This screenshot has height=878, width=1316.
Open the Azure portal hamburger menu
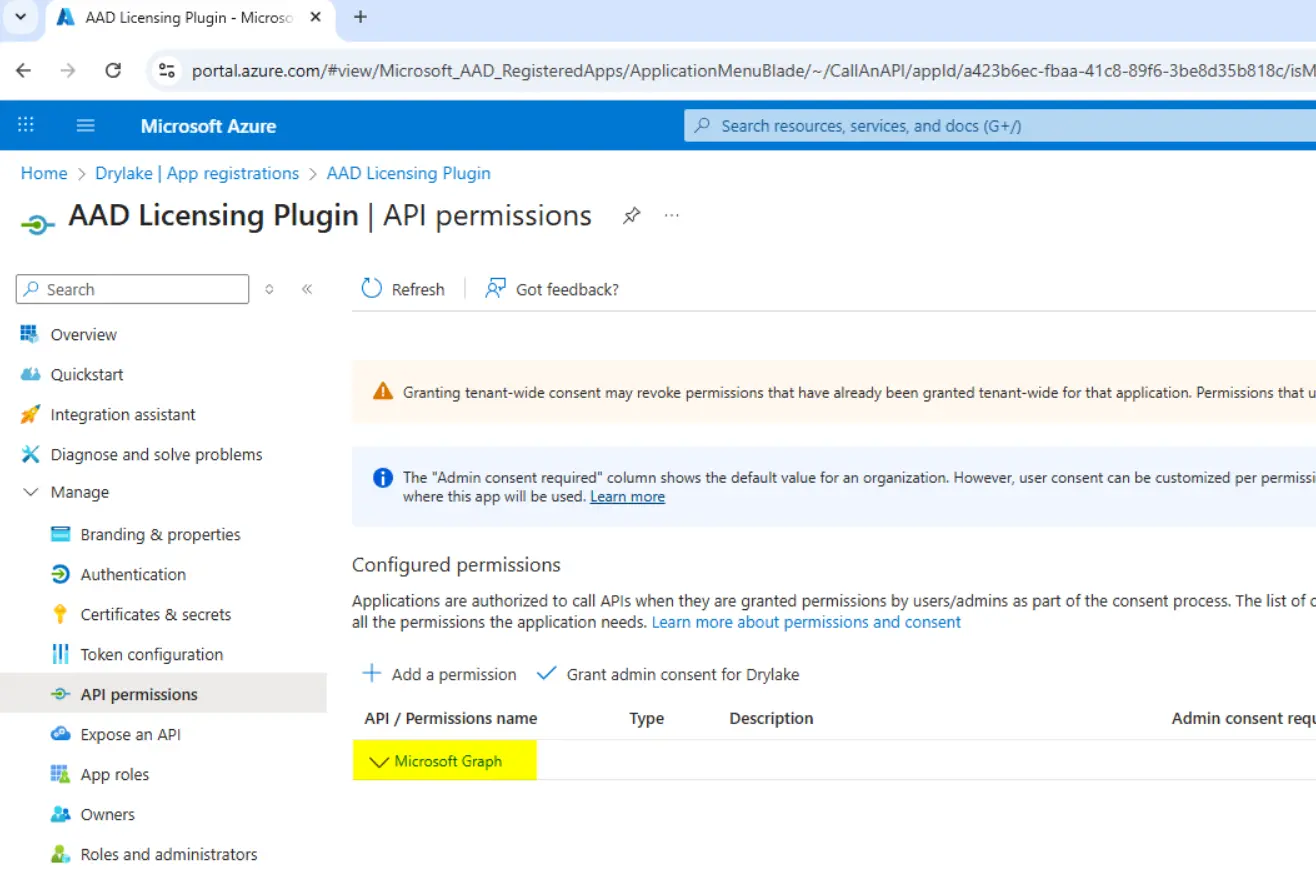(x=86, y=126)
